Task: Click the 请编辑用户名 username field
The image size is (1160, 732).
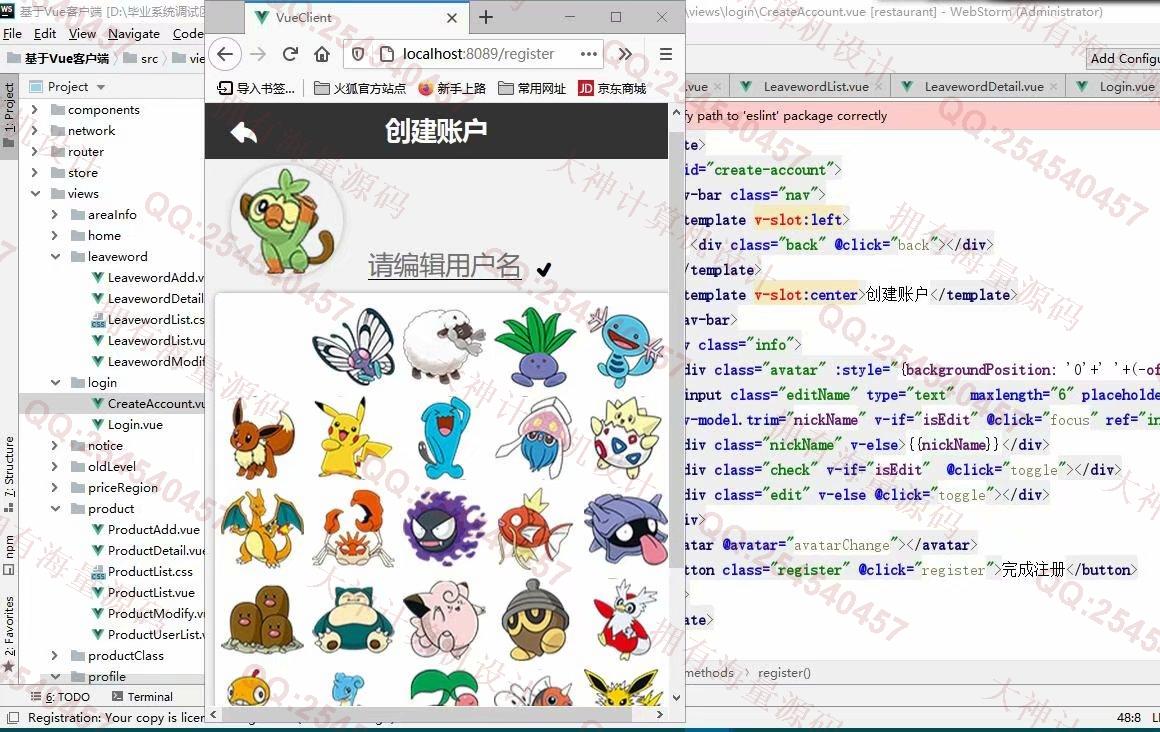Action: (x=445, y=265)
